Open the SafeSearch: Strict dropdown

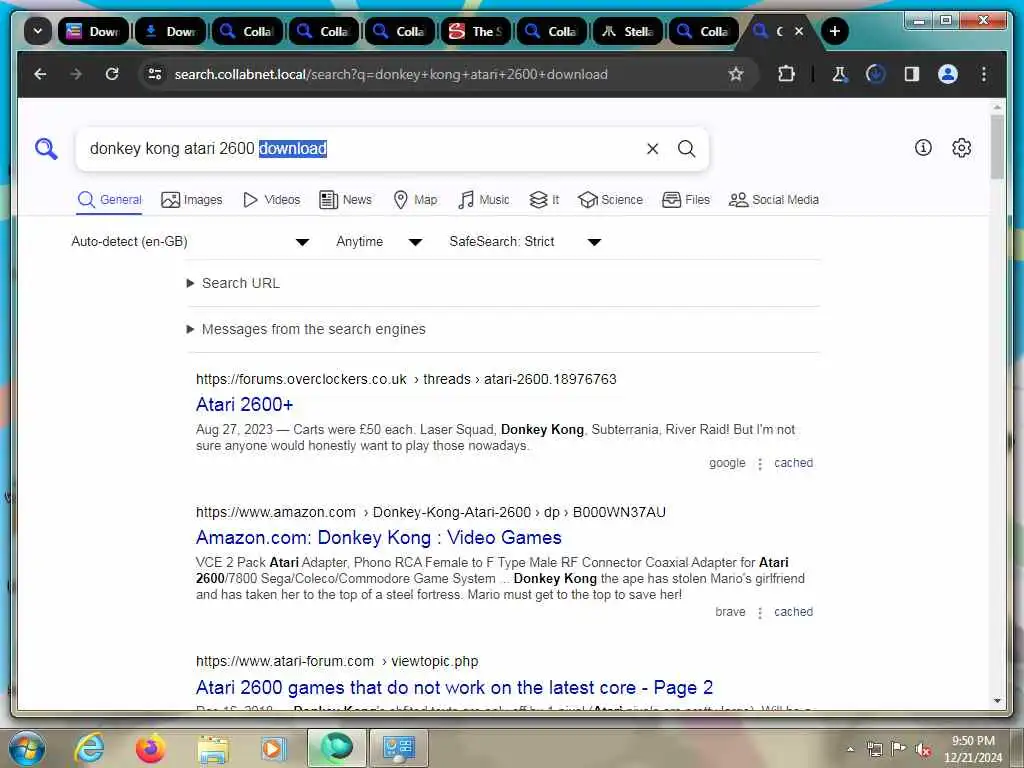pyautogui.click(x=525, y=242)
